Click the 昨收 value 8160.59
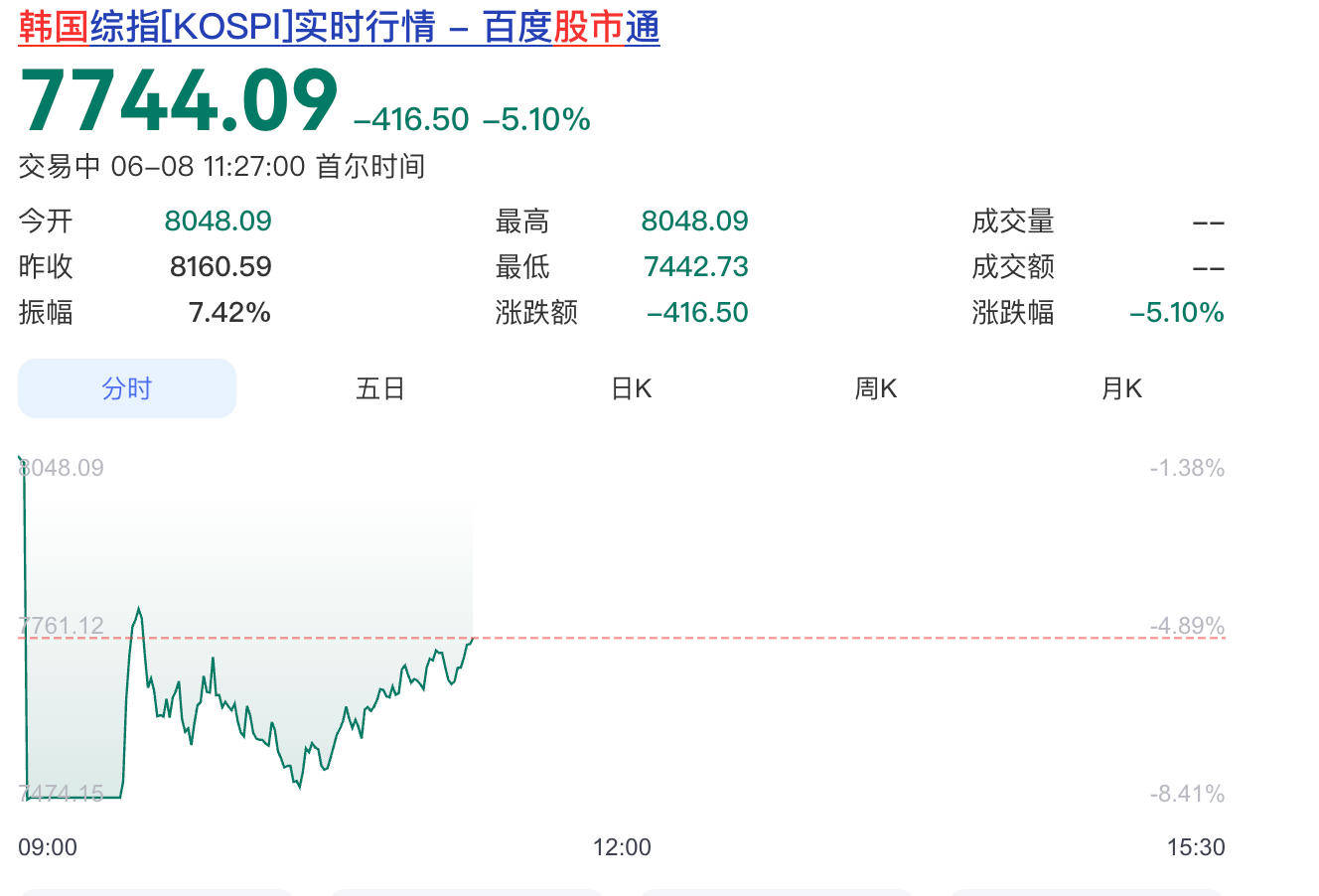This screenshot has height=896, width=1319. click(x=220, y=266)
